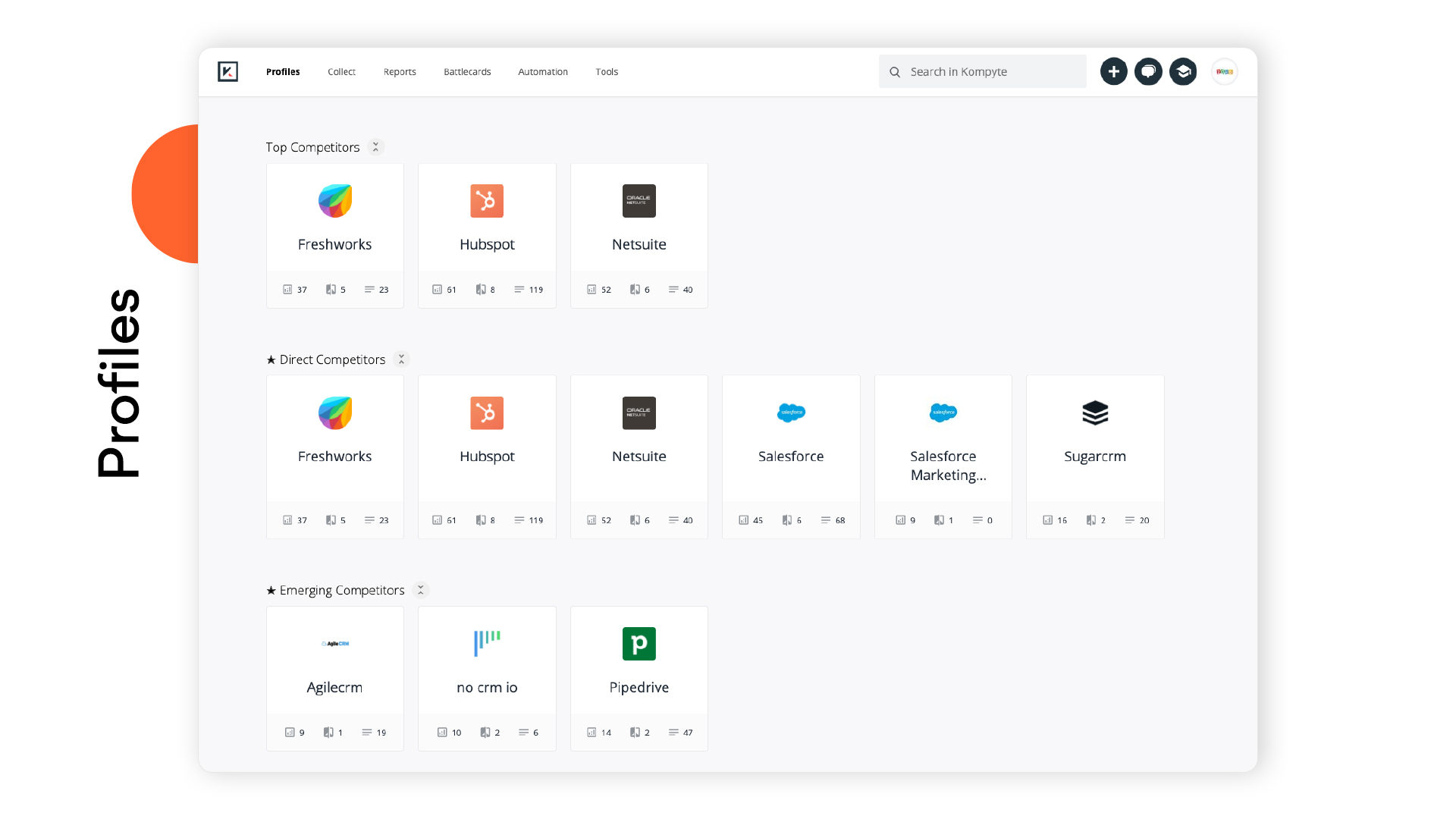
Task: Switch to the Battlecards tab
Action: pyautogui.click(x=467, y=71)
